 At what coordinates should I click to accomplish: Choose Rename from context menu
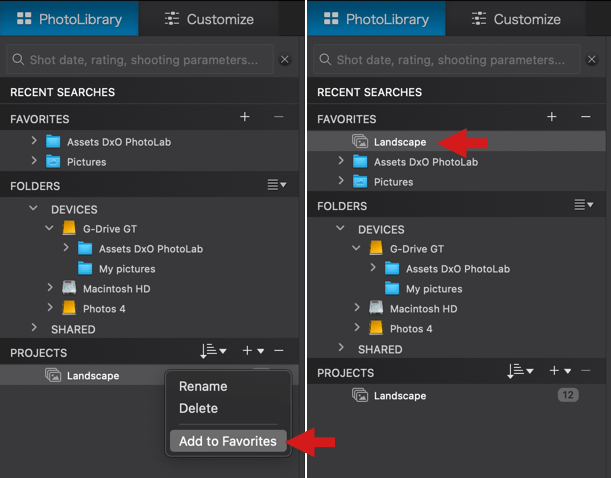(203, 386)
